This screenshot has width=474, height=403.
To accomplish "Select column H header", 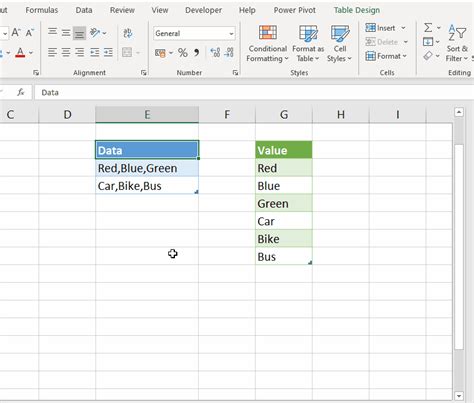I will pyautogui.click(x=341, y=115).
